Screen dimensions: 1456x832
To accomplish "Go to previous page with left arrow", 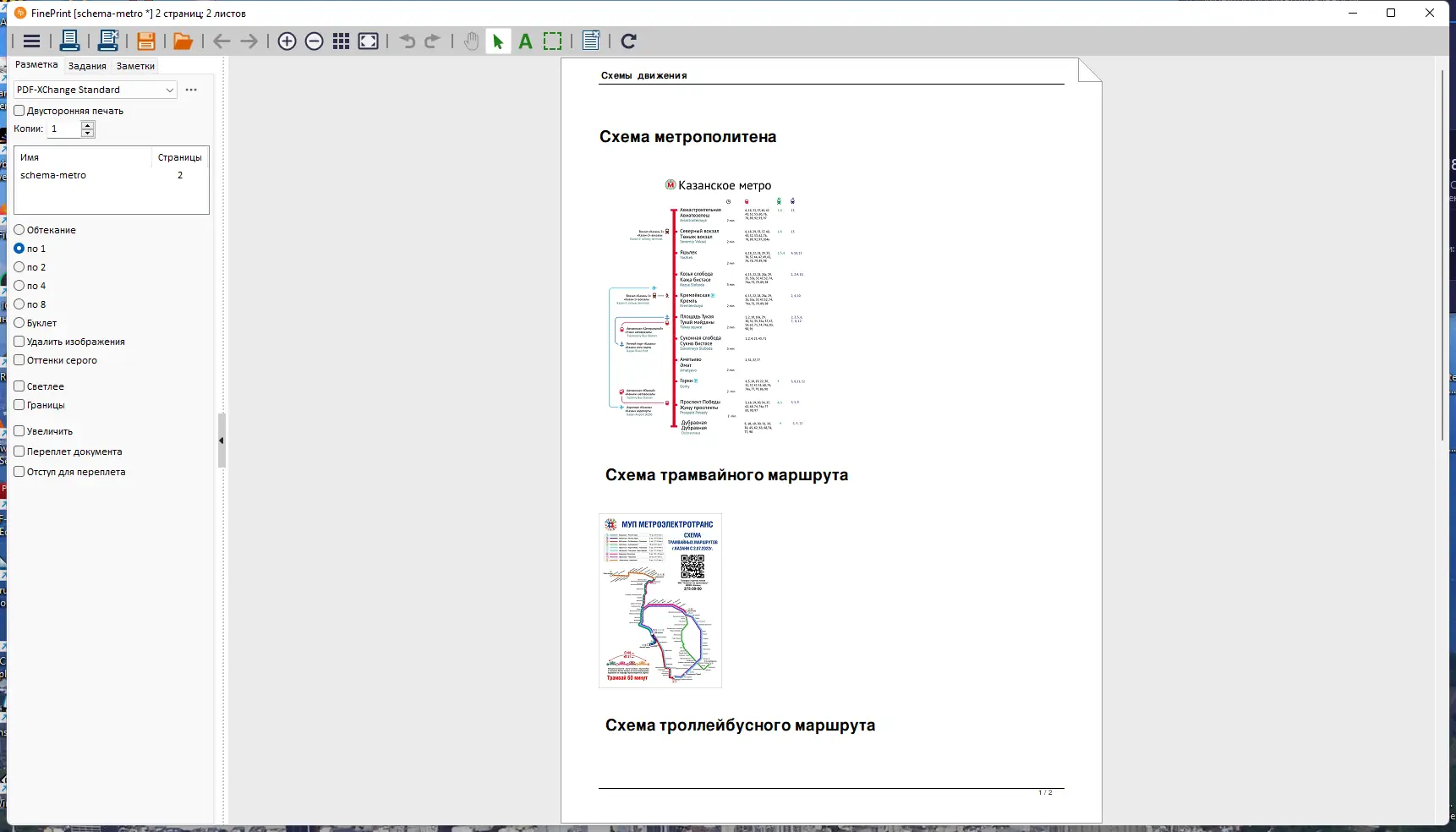I will (x=222, y=41).
